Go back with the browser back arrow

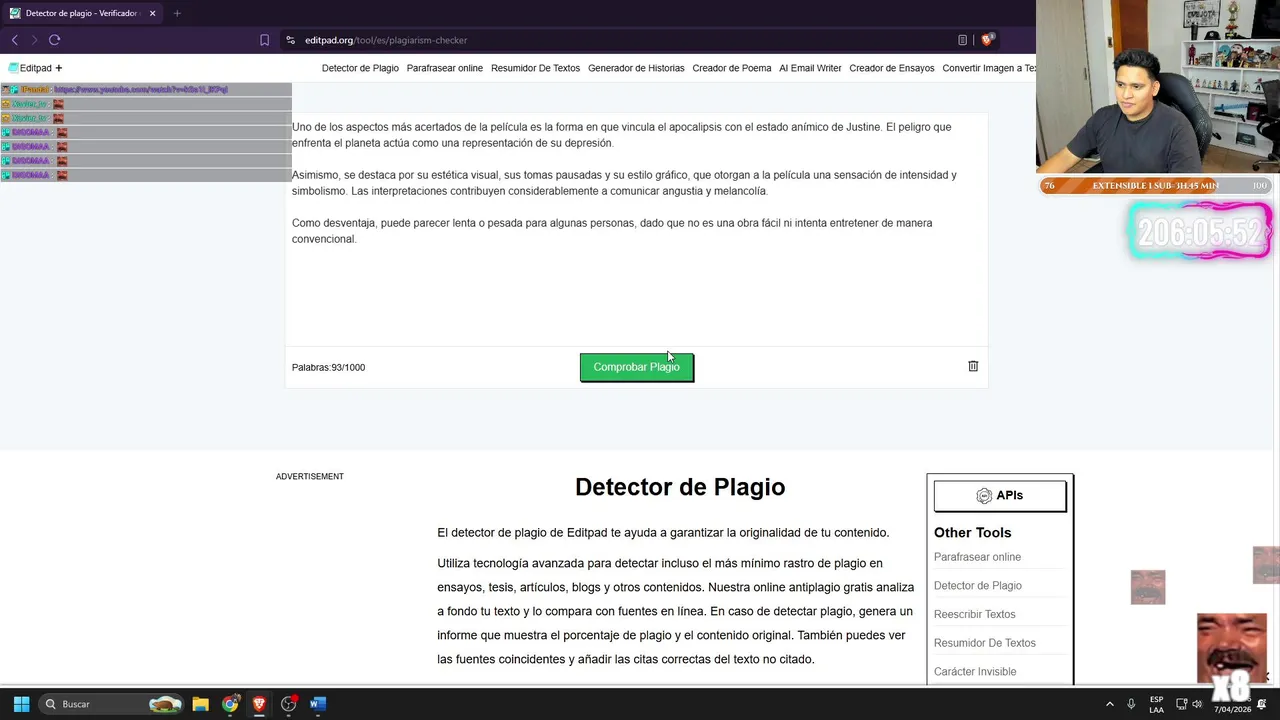[x=14, y=40]
